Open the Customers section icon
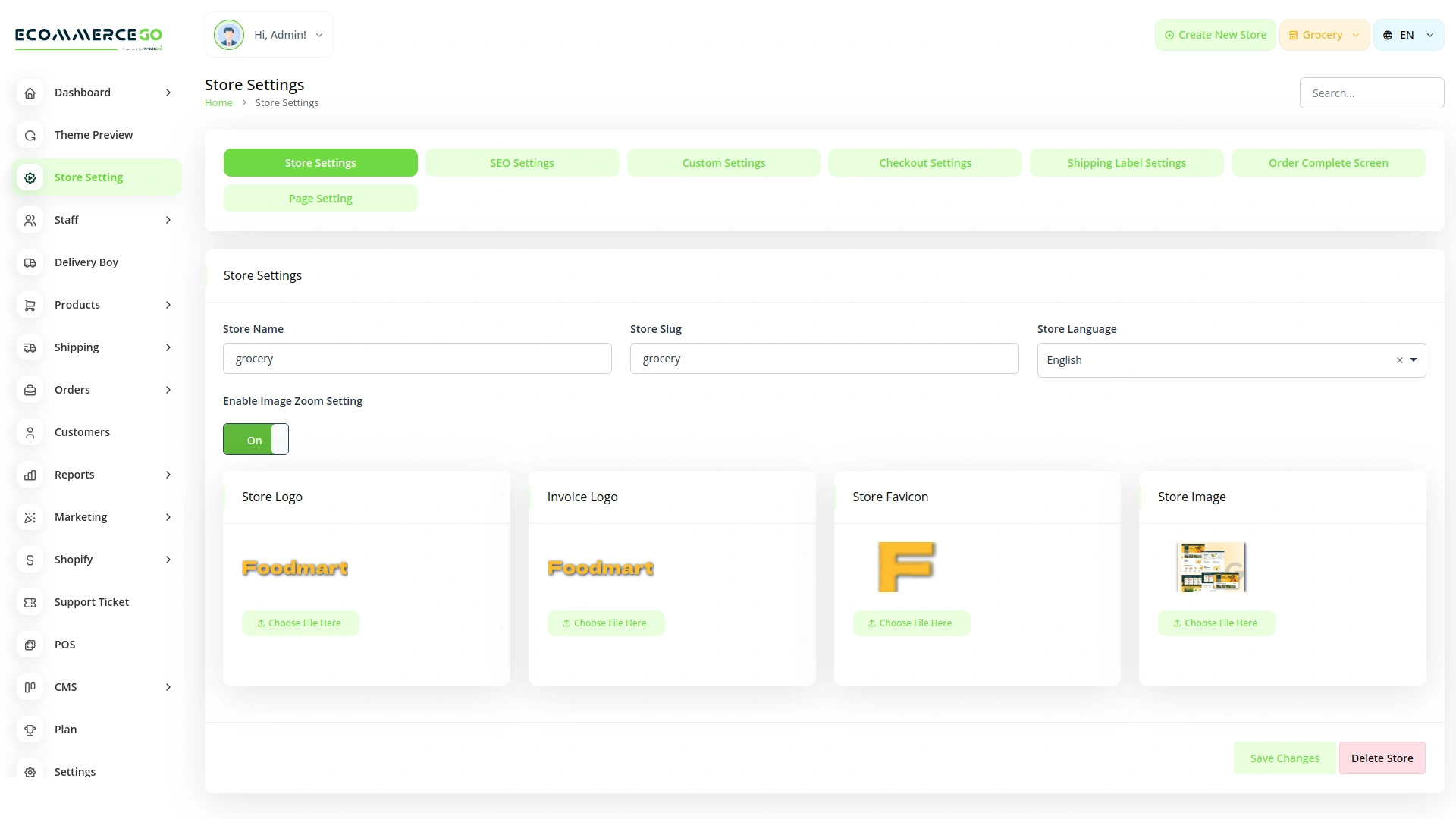Screen dimensions: 1456x819 (x=30, y=432)
